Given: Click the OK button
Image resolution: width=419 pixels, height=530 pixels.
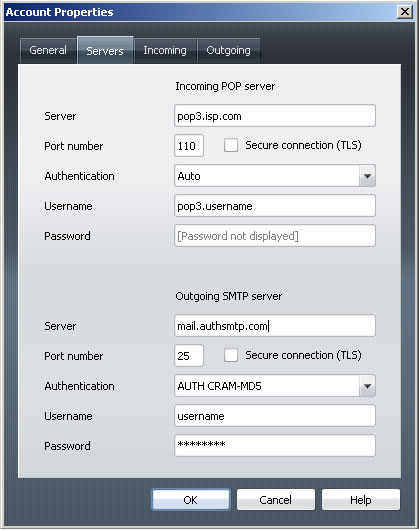Looking at the screenshot, I should [x=191, y=500].
